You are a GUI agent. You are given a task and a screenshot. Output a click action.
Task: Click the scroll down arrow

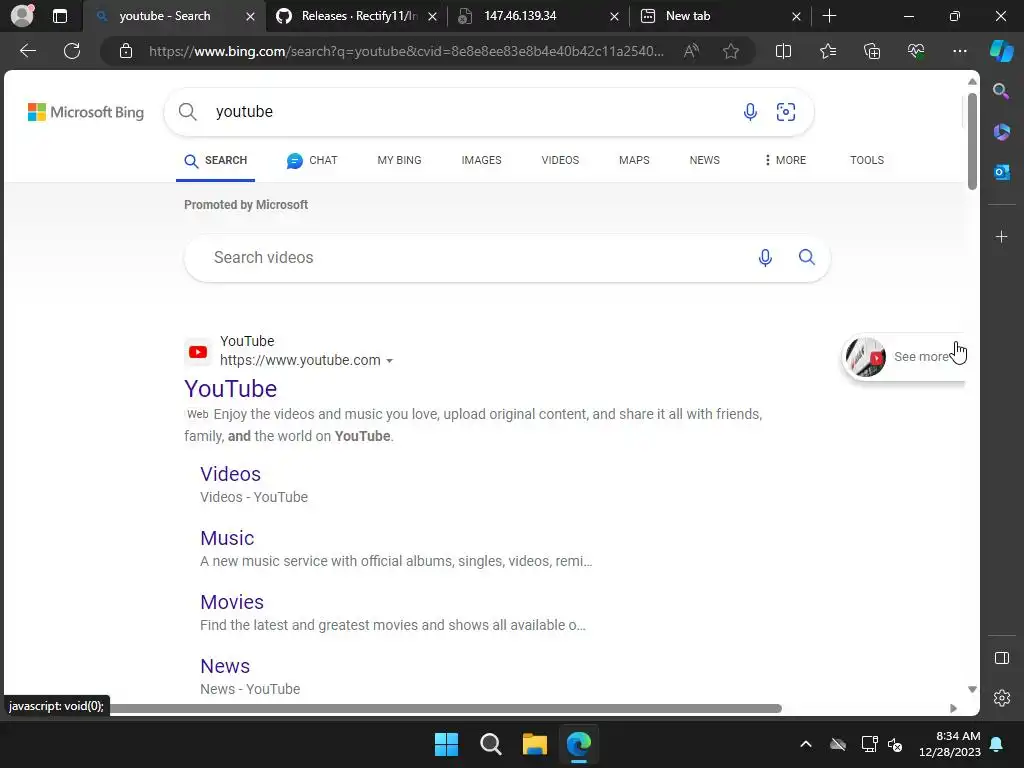pyautogui.click(x=972, y=690)
